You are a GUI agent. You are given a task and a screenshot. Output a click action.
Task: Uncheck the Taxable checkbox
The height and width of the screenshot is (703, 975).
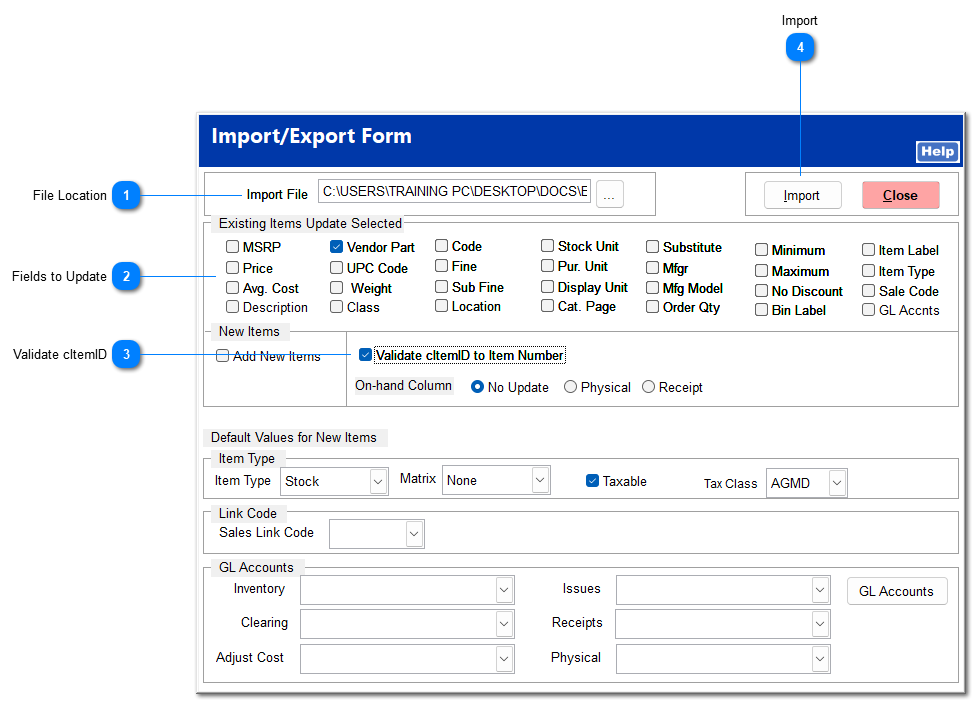(x=593, y=481)
